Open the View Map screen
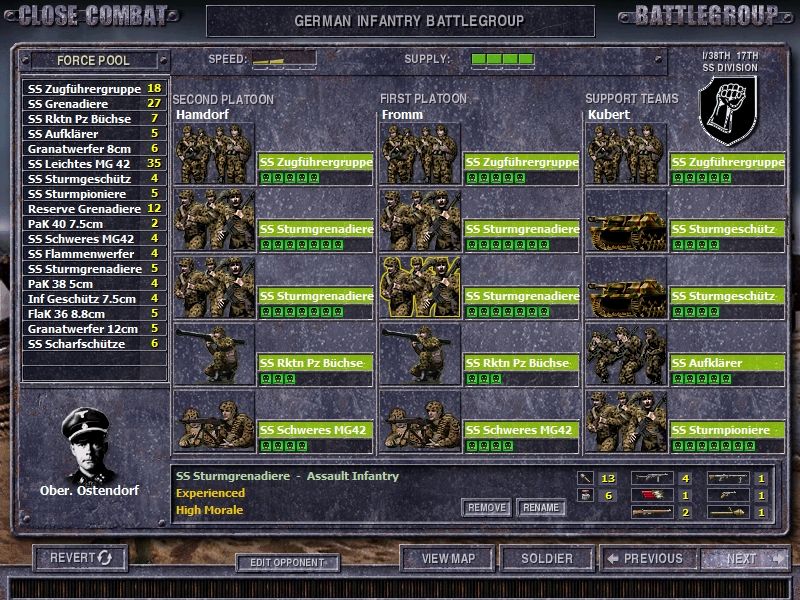 [x=447, y=558]
